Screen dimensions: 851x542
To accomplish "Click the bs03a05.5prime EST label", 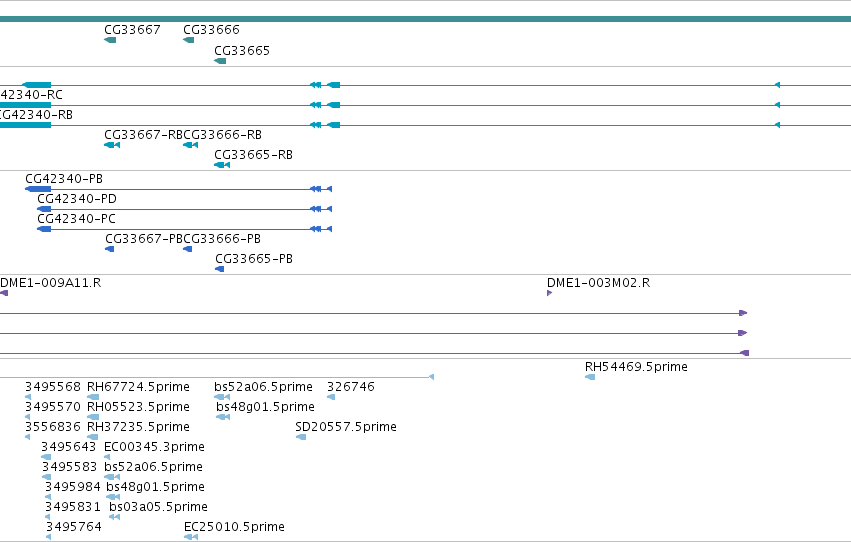I will (158, 507).
